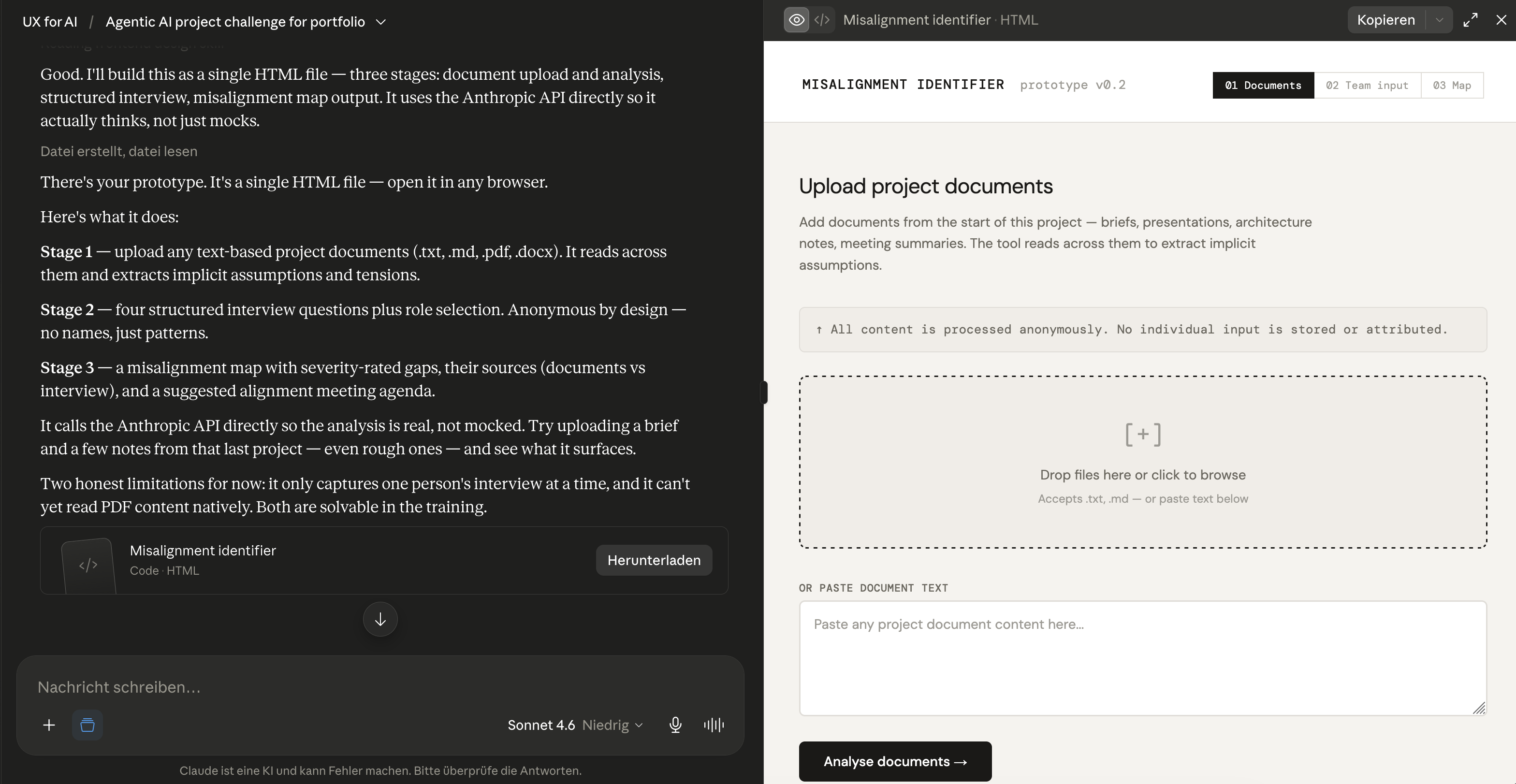The width and height of the screenshot is (1516, 784).
Task: Click the panel divider handle
Action: coord(764,392)
